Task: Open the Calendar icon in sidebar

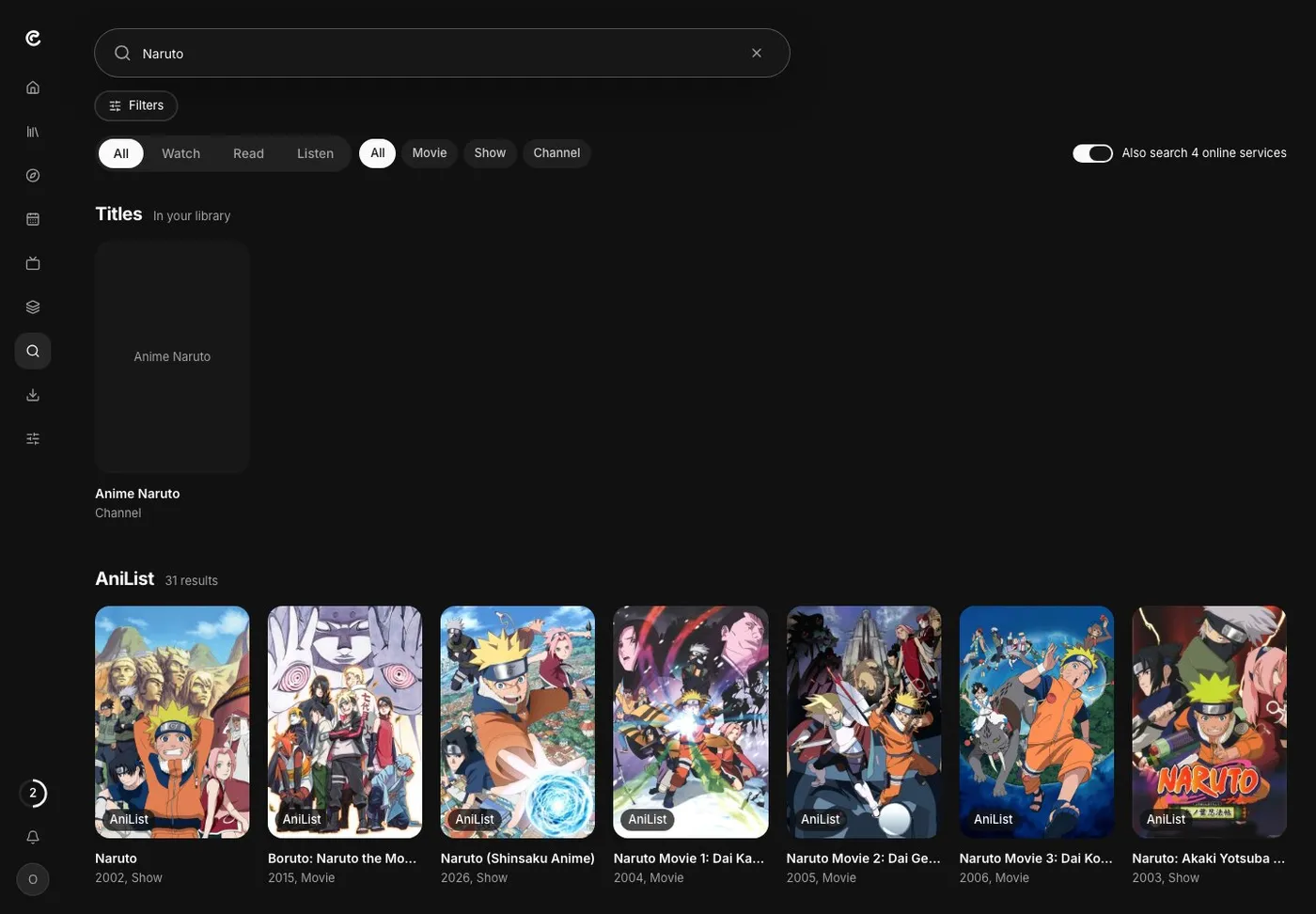Action: (33, 219)
